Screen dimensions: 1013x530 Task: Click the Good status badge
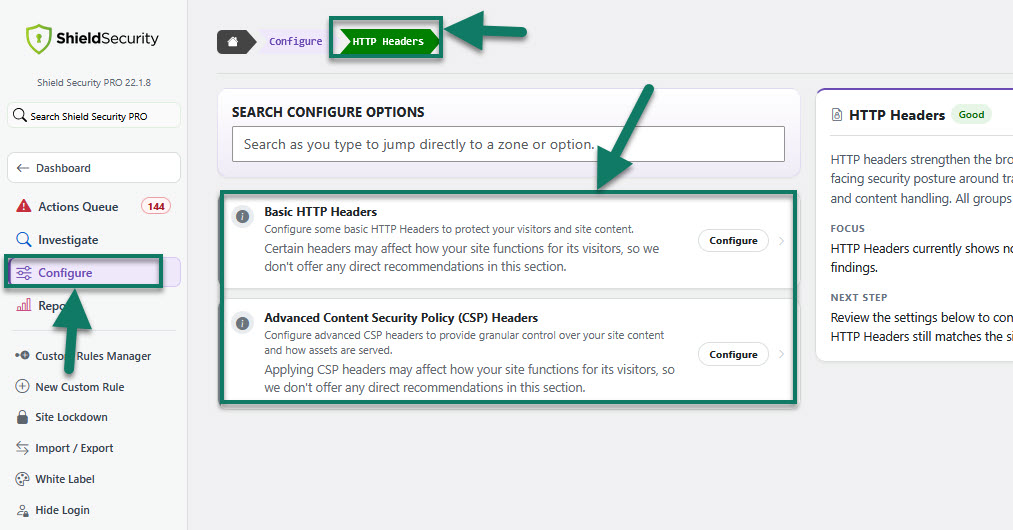click(971, 114)
